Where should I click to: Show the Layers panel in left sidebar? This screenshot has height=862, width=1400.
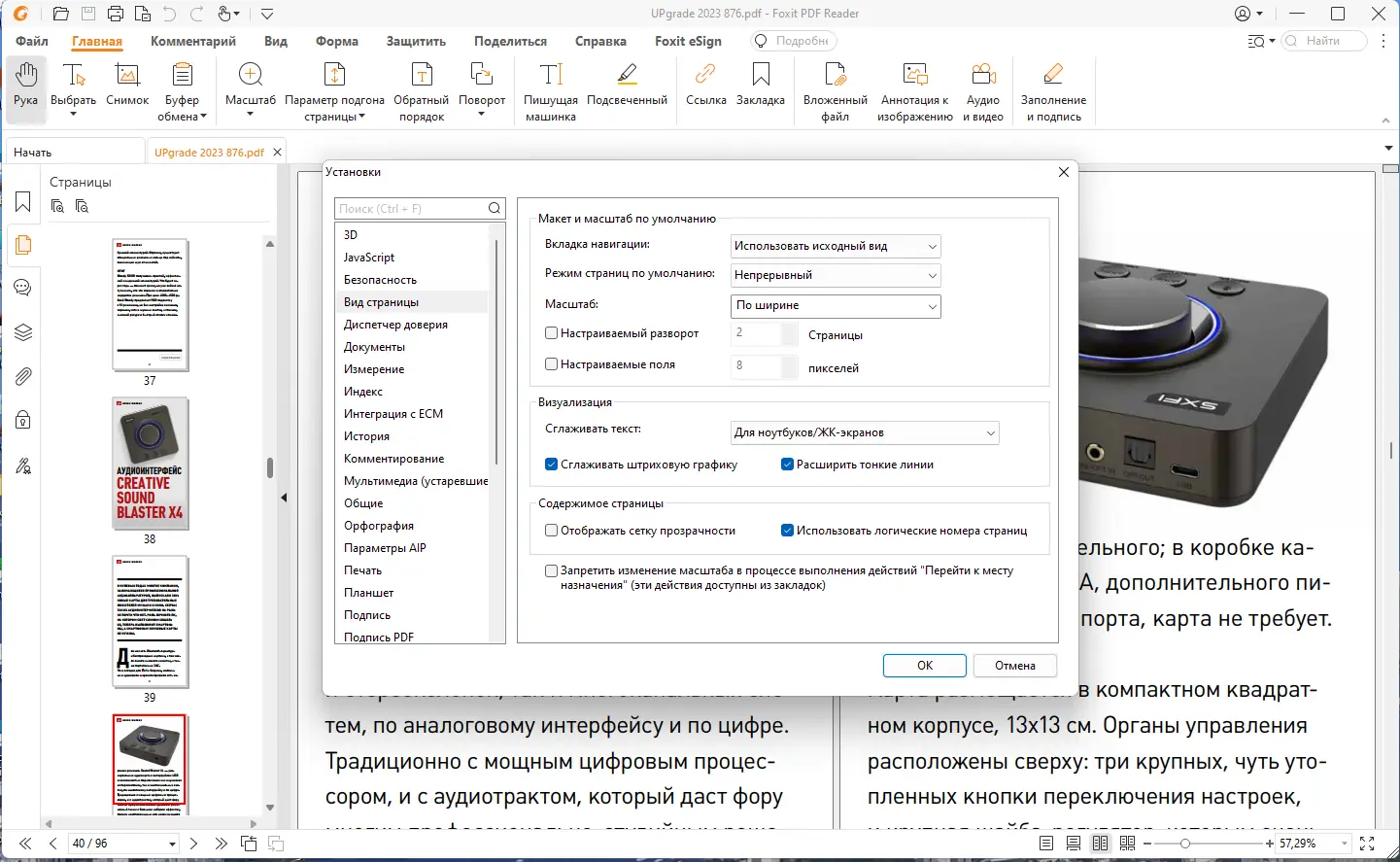(23, 332)
